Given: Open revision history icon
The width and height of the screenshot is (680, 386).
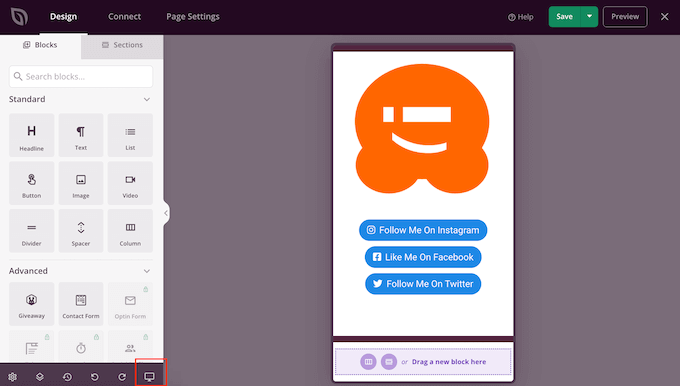Looking at the screenshot, I should [x=67, y=377].
